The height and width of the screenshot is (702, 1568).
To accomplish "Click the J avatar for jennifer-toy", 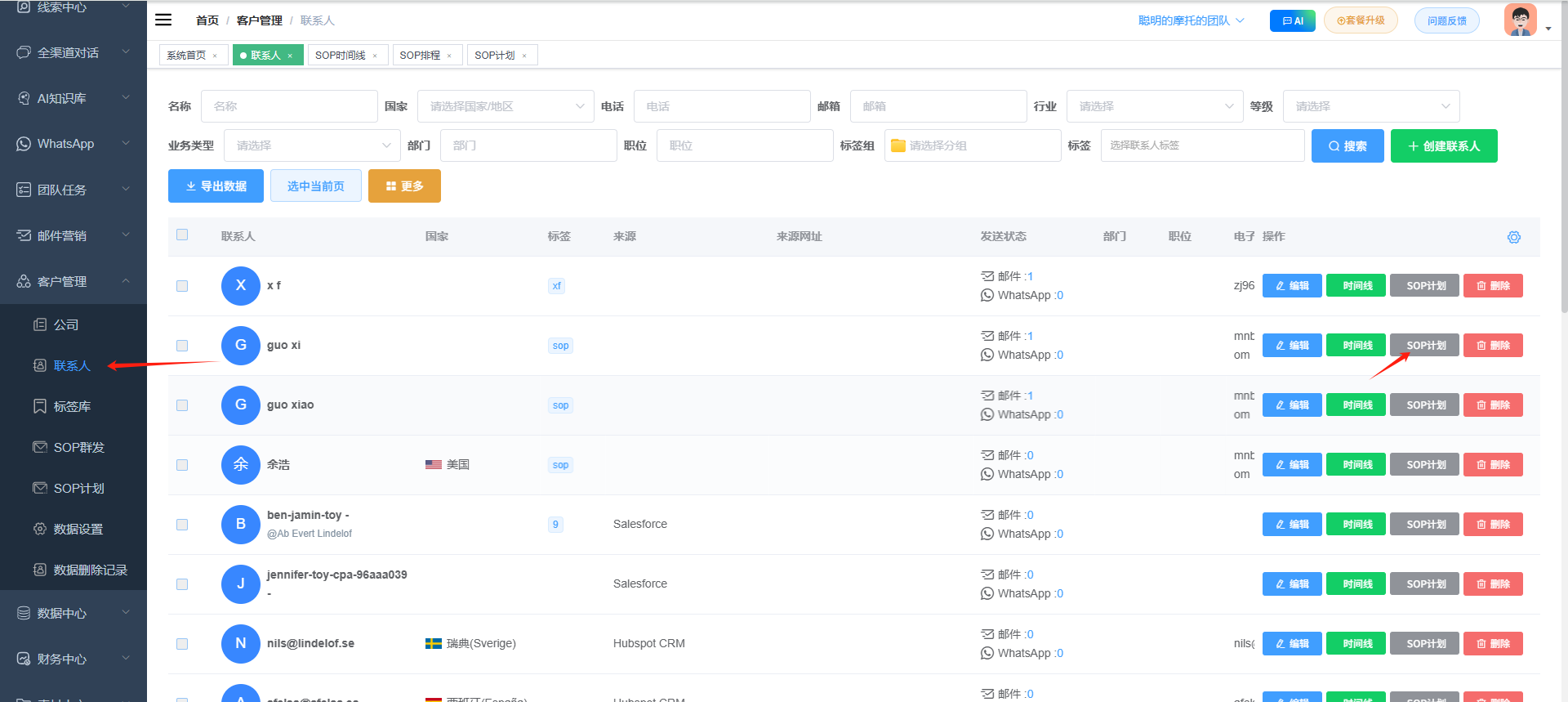I will point(241,584).
